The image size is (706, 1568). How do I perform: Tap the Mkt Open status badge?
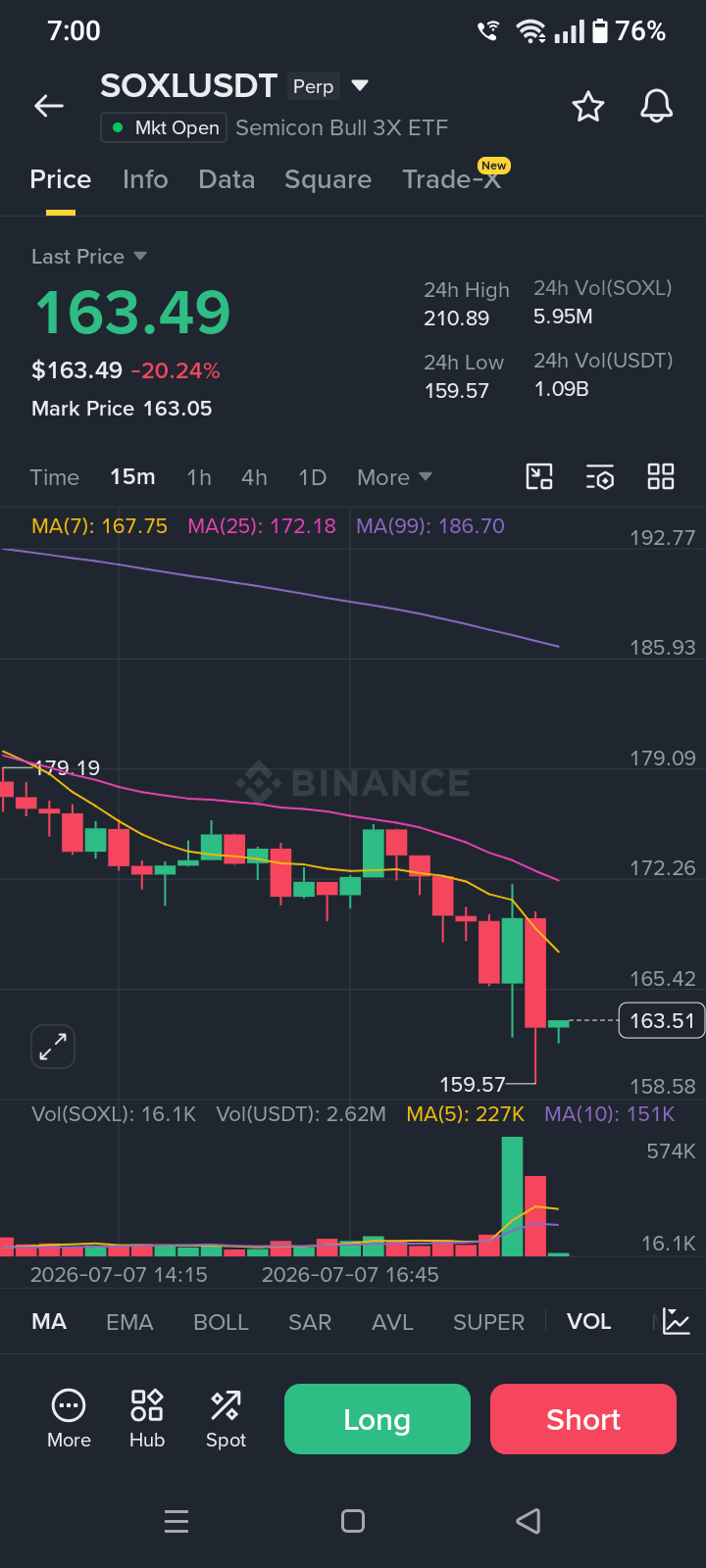click(x=165, y=127)
